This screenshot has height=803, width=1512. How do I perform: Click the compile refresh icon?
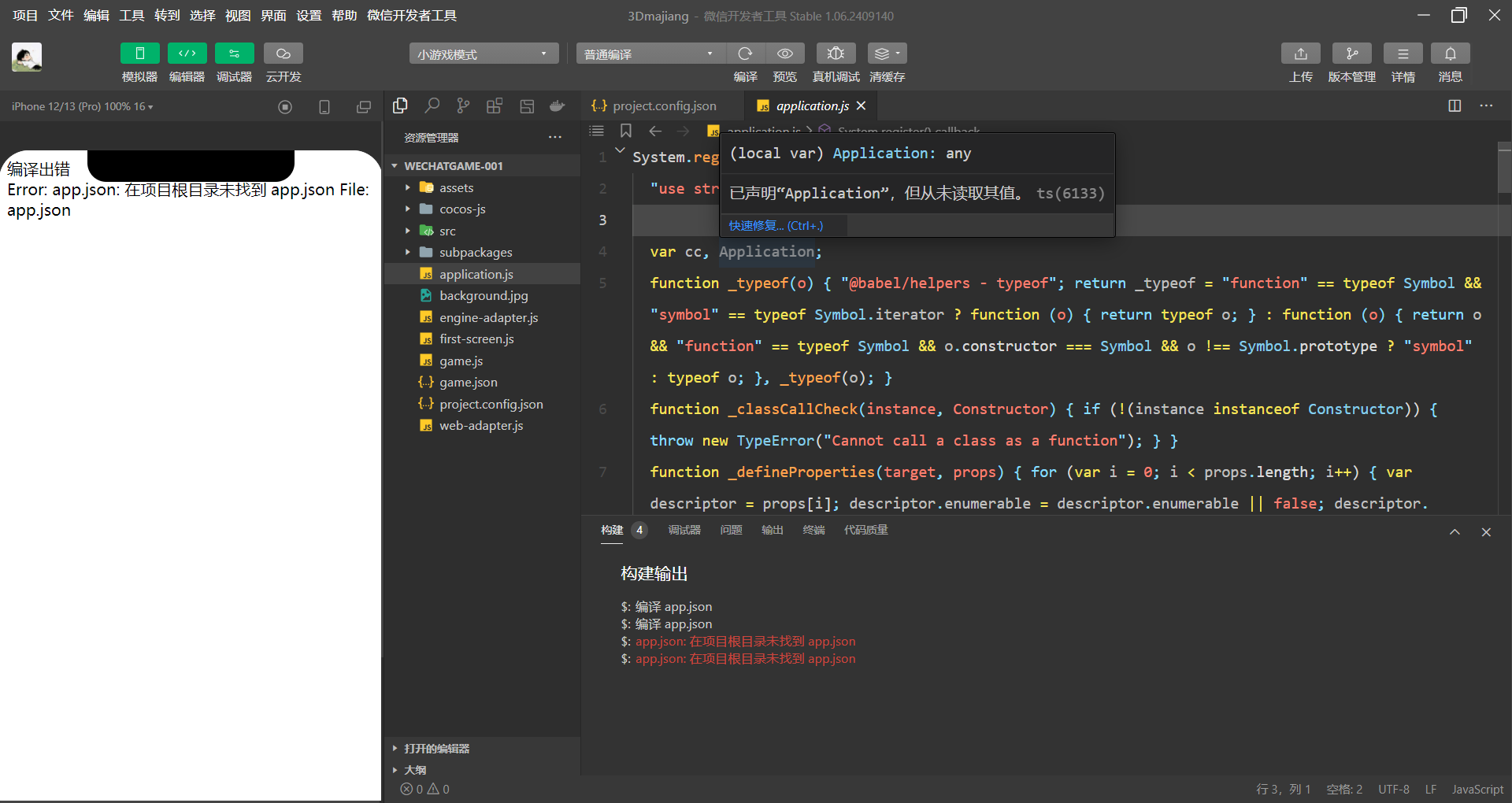coord(745,54)
